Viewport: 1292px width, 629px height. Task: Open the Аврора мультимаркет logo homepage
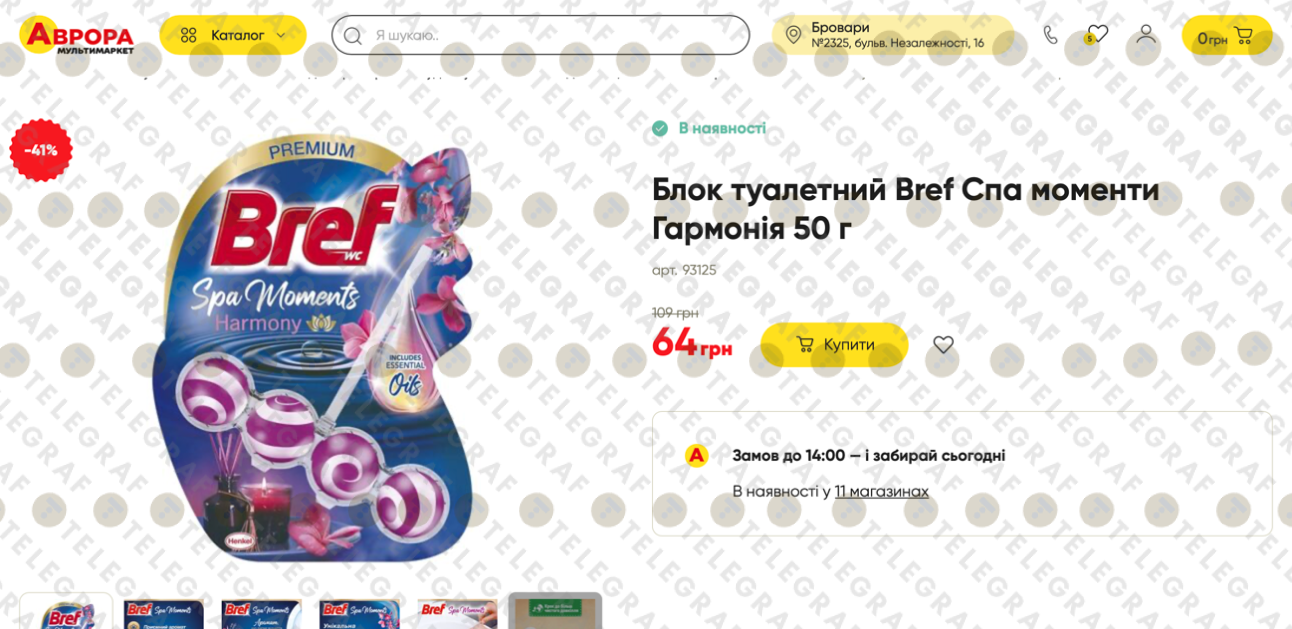tap(76, 35)
